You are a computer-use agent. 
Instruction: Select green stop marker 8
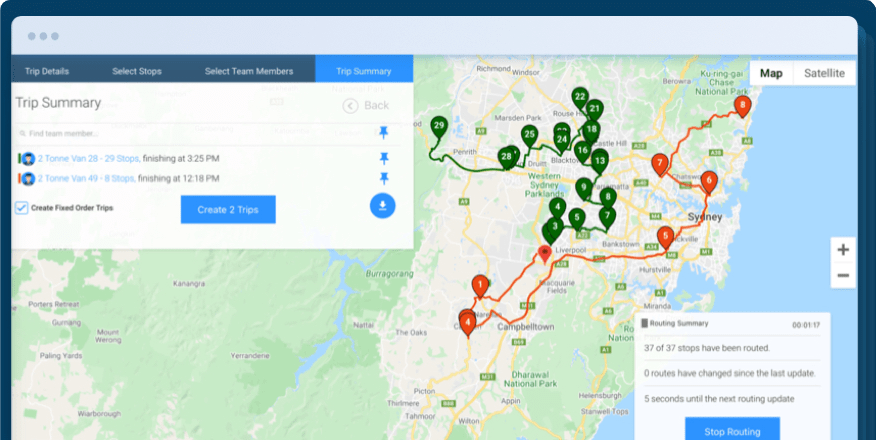pos(608,199)
